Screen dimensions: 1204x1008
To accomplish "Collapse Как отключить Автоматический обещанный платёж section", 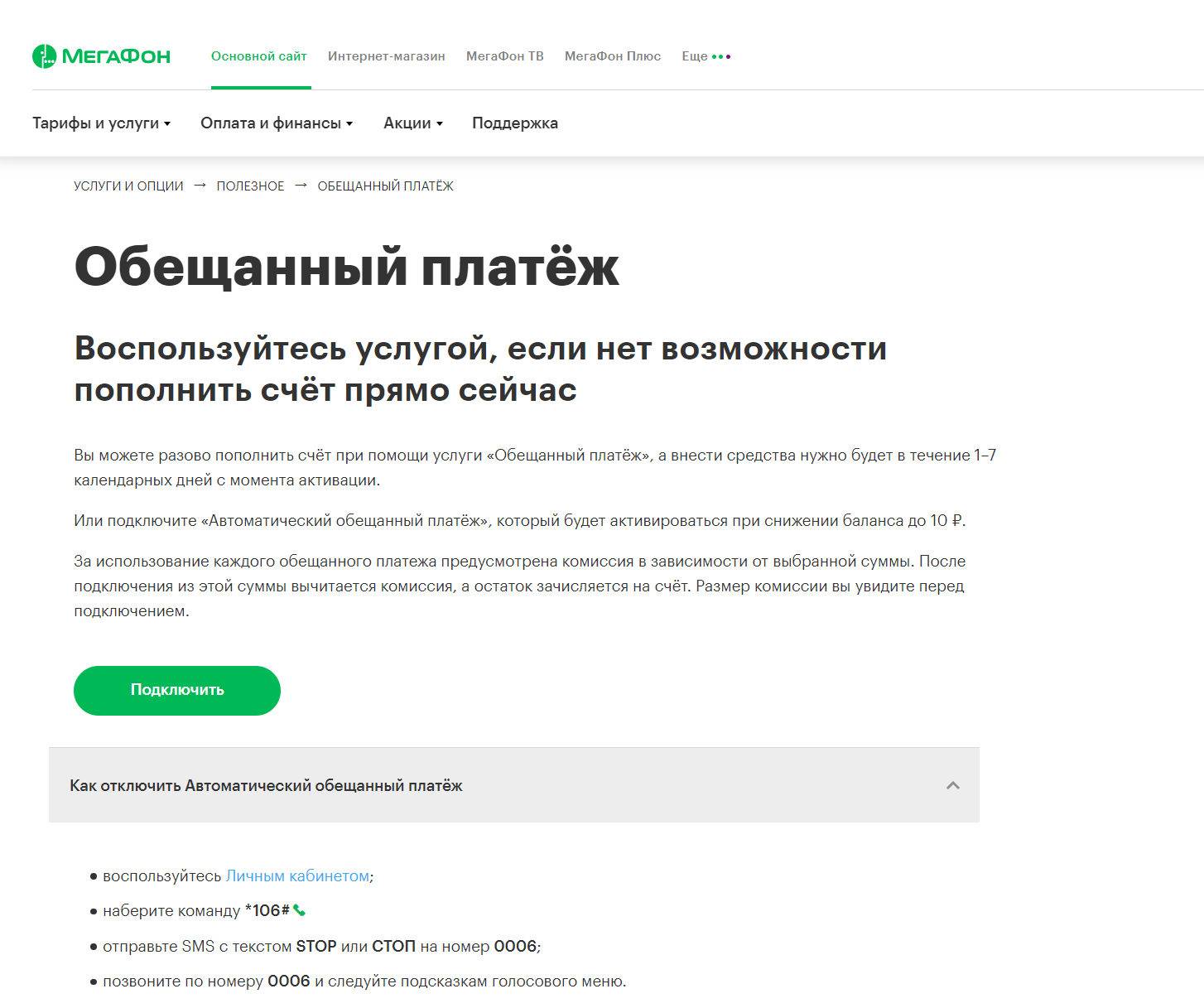I will pyautogui.click(x=514, y=785).
